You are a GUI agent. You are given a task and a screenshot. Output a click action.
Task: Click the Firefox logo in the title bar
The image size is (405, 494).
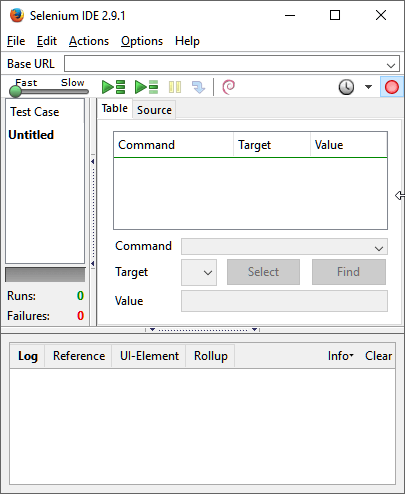tap(16, 15)
